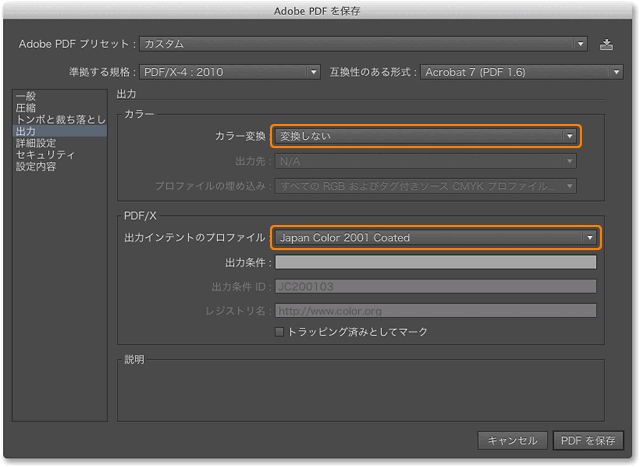
Task: Select セキュリティ in the category list
Action: (45, 155)
